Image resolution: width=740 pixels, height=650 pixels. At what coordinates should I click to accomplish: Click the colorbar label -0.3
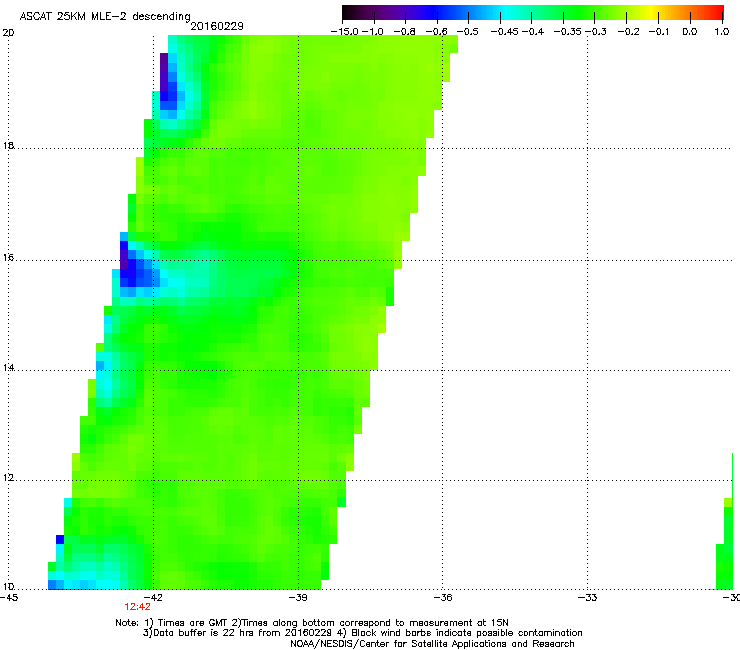pos(596,32)
